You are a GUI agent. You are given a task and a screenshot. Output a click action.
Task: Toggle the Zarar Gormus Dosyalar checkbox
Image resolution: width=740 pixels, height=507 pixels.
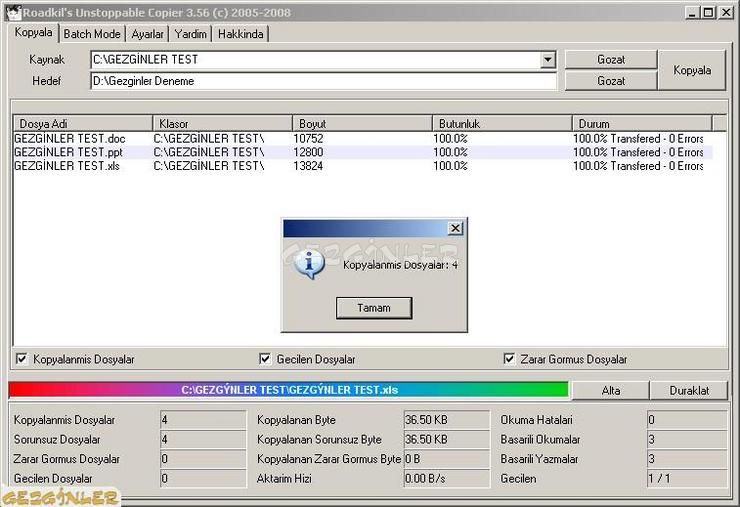click(509, 359)
